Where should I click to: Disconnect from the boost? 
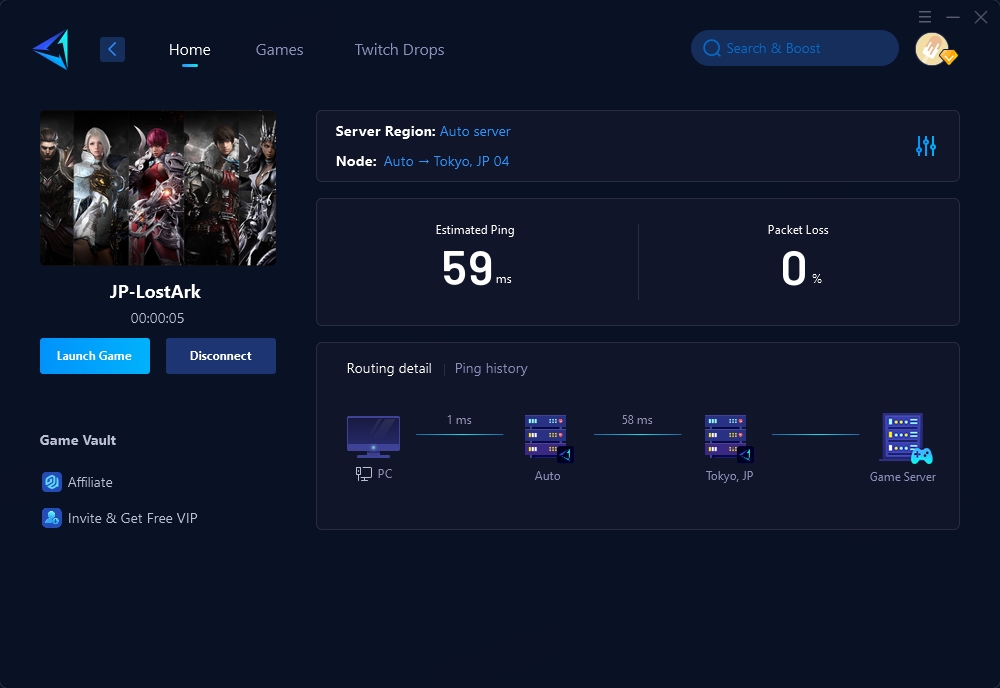click(x=221, y=356)
